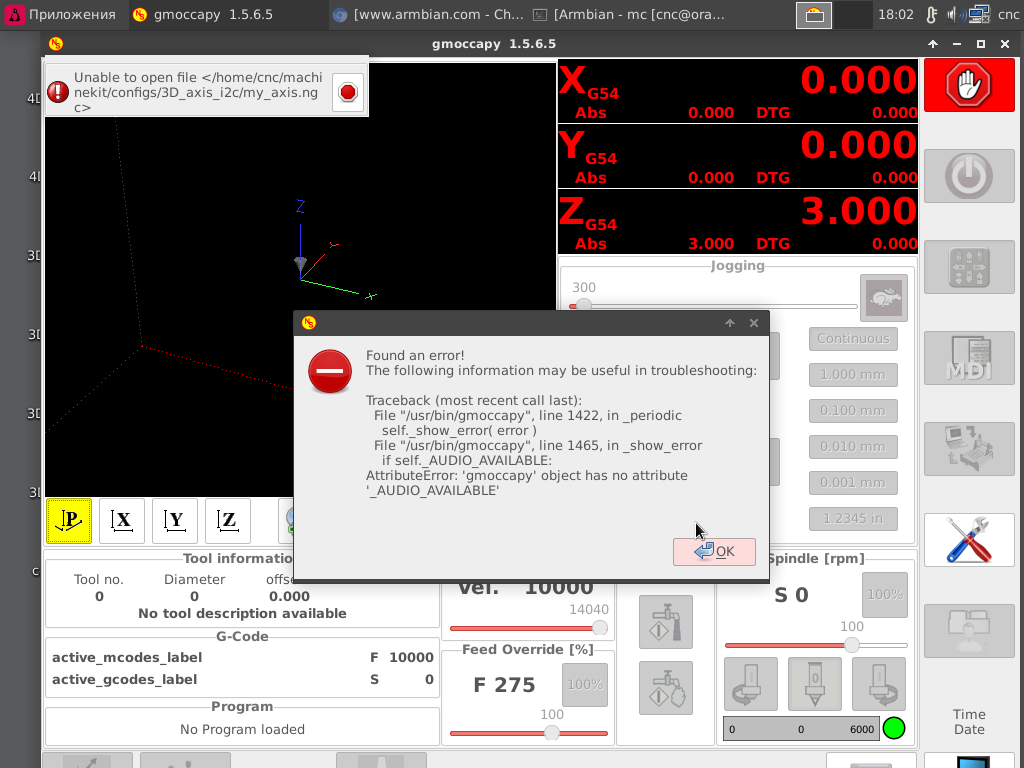Click the workspace switcher first desktop
1024x768 pixels.
pos(814,15)
